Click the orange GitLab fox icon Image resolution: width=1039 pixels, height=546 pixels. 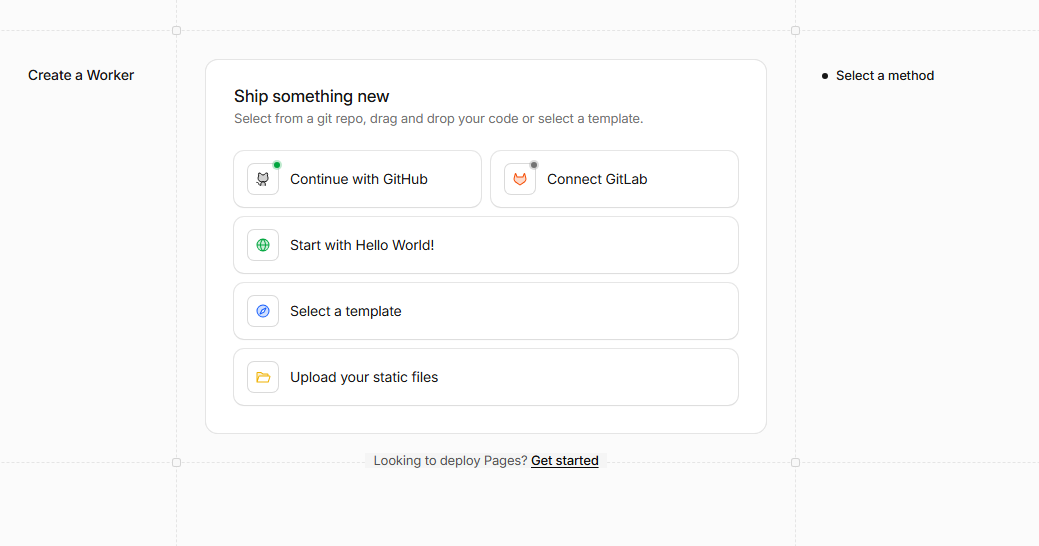click(520, 179)
